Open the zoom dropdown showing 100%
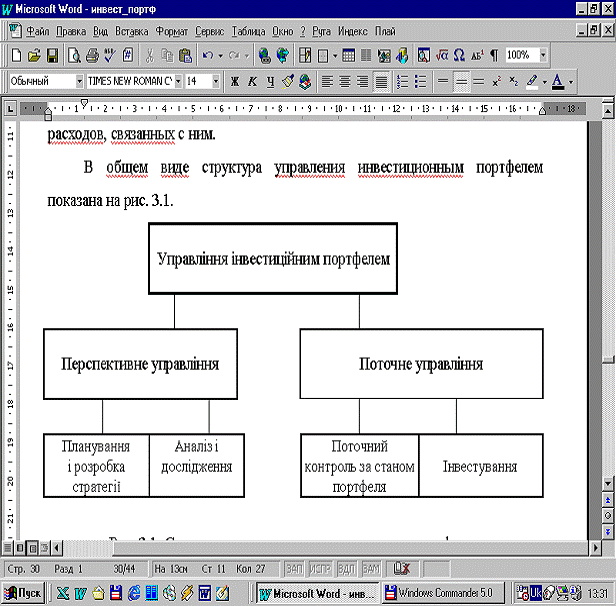 [543, 55]
